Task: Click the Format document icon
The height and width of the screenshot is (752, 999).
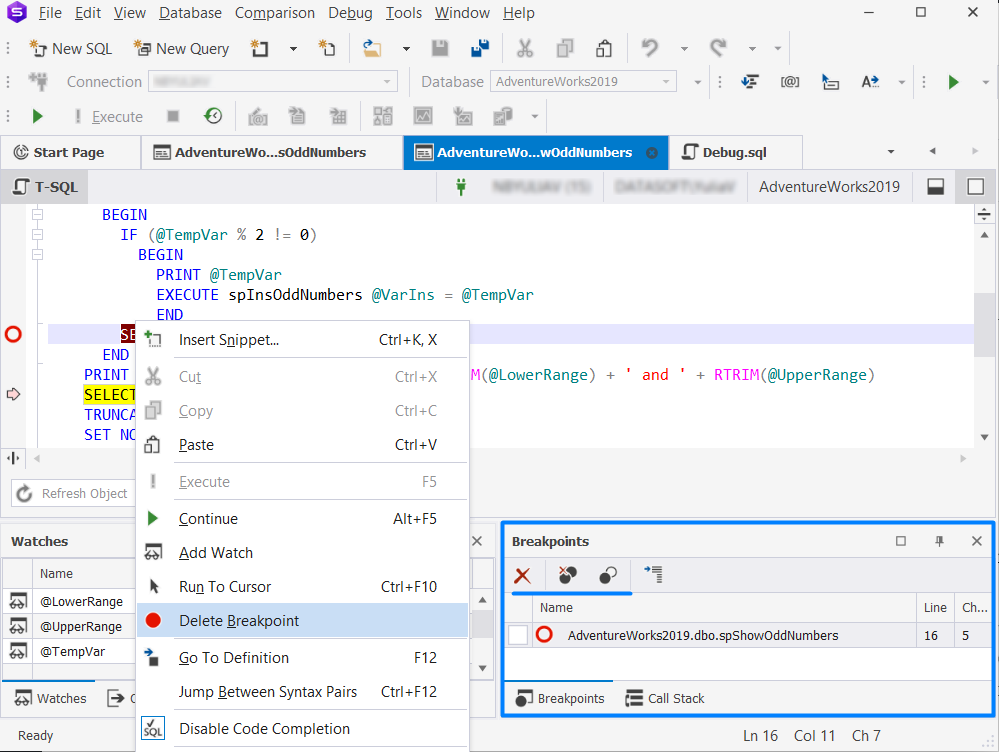Action: point(750,82)
